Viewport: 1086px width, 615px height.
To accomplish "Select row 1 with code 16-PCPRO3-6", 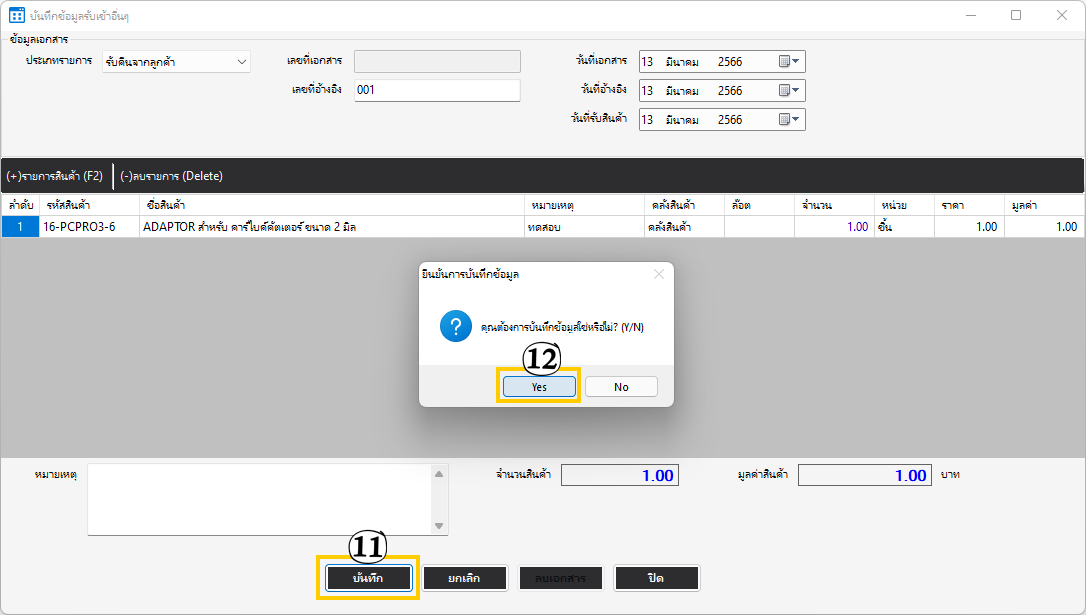I will point(79,227).
